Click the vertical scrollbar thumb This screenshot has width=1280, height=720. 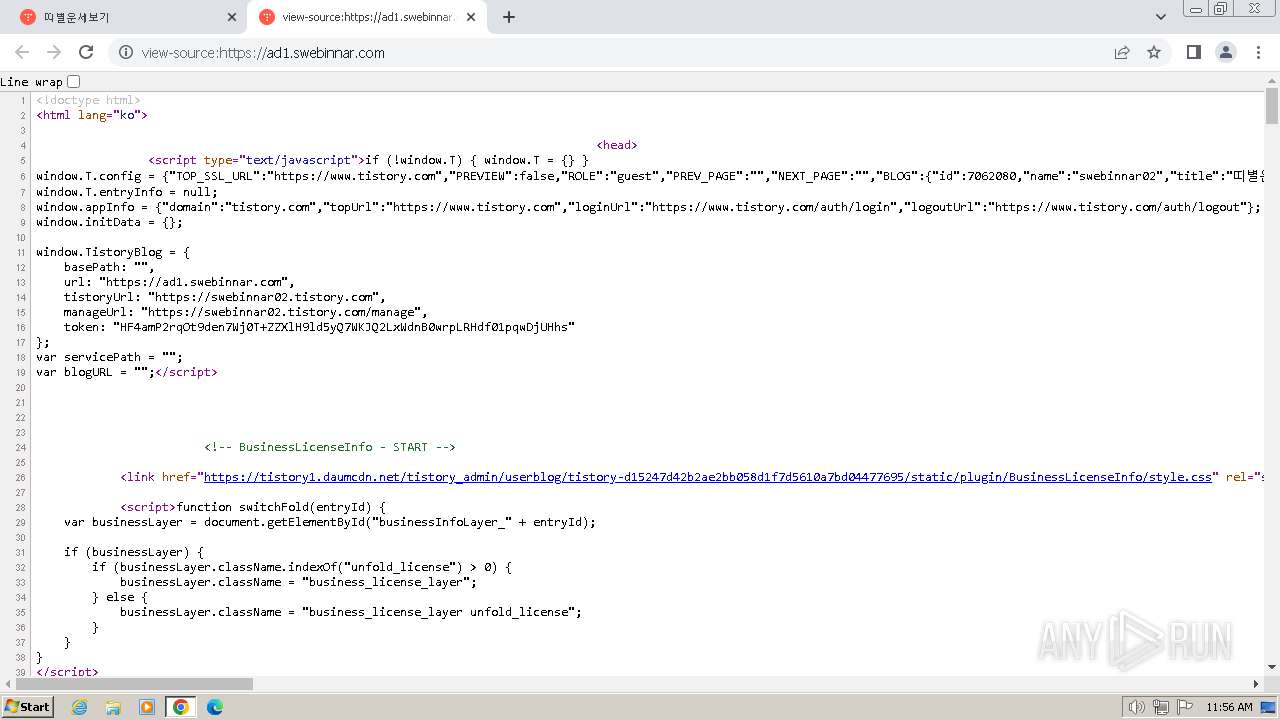(1272, 106)
